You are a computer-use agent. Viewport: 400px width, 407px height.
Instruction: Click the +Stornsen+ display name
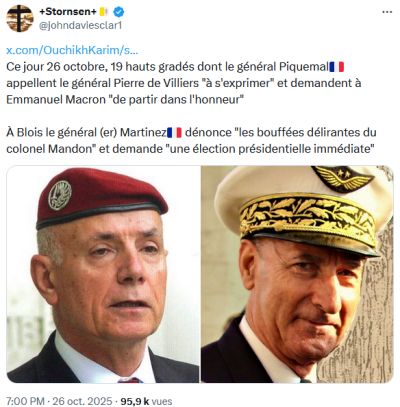click(x=68, y=12)
